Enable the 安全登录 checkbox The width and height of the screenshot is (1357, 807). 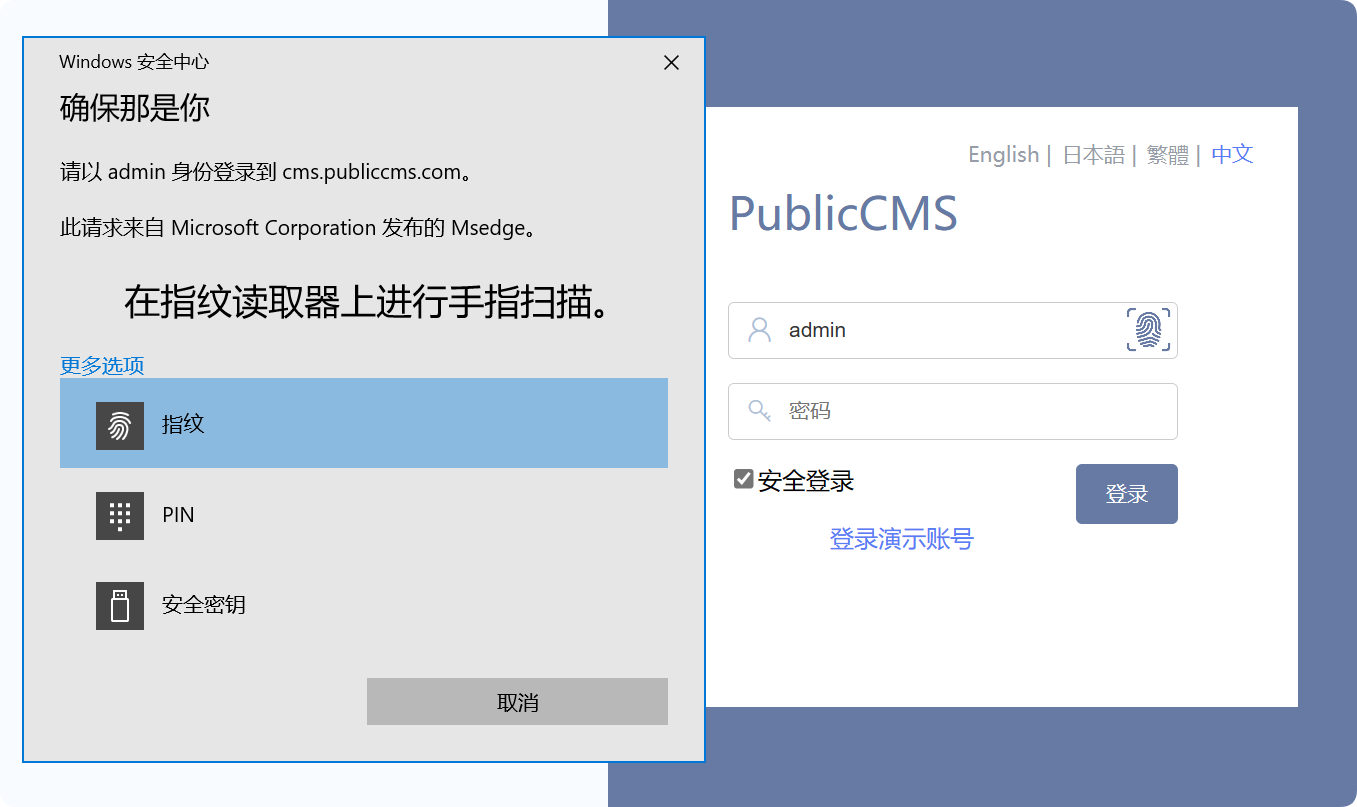coord(742,479)
